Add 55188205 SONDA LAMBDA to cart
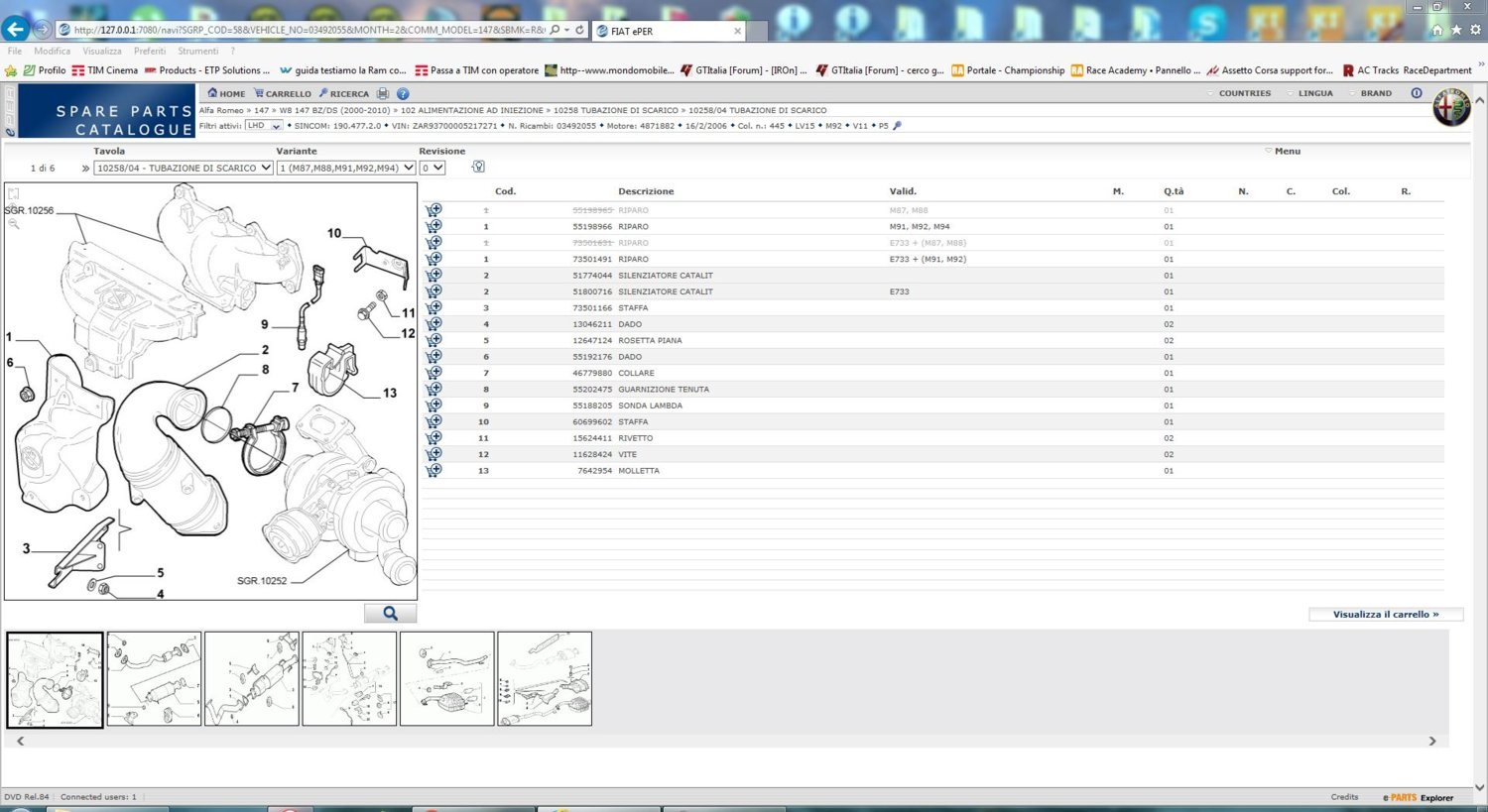 (x=434, y=405)
